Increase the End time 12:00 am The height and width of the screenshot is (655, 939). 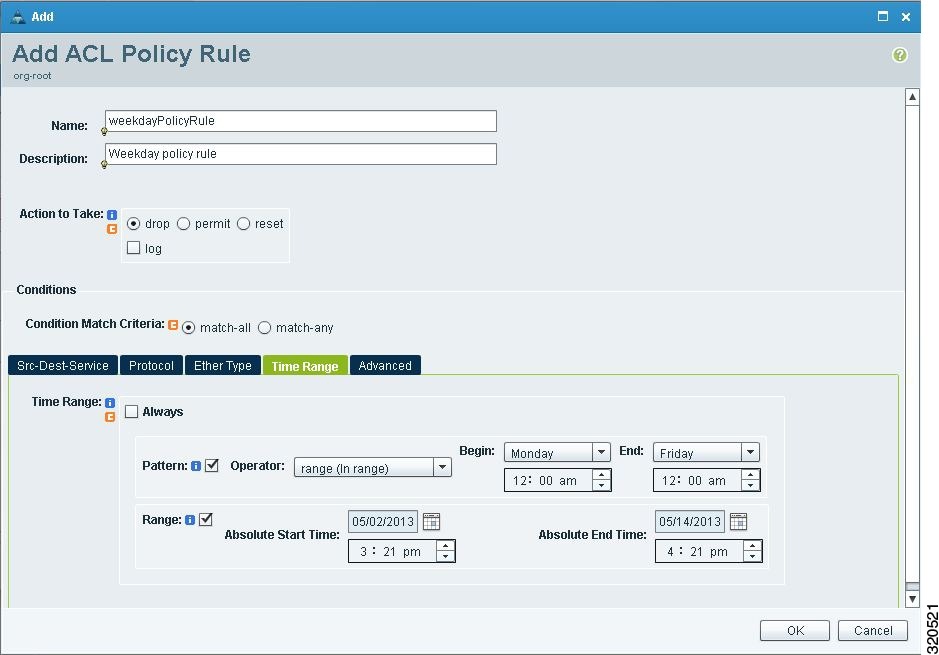point(750,475)
